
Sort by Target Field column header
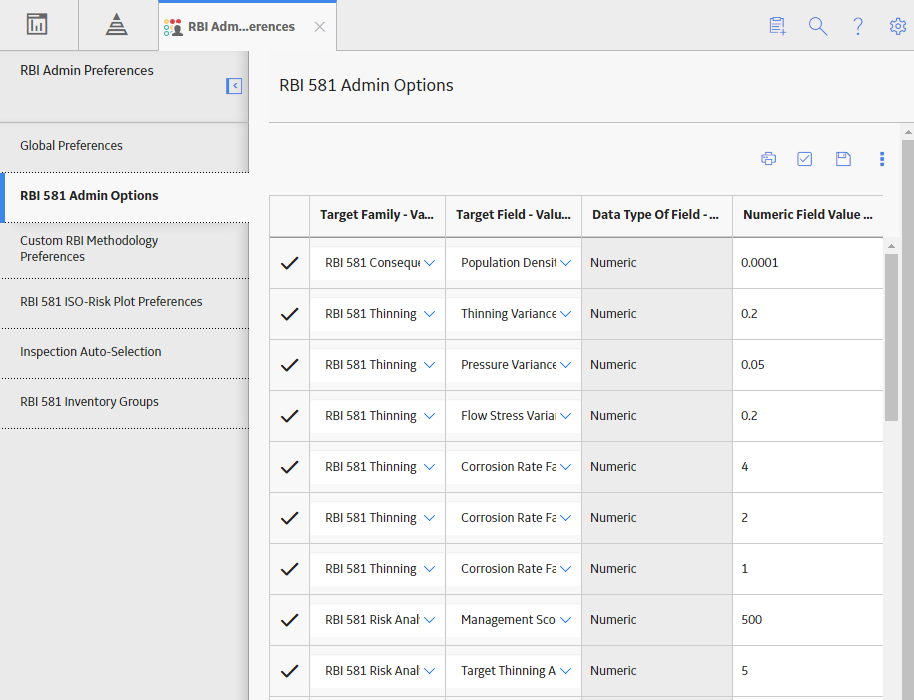(x=513, y=215)
